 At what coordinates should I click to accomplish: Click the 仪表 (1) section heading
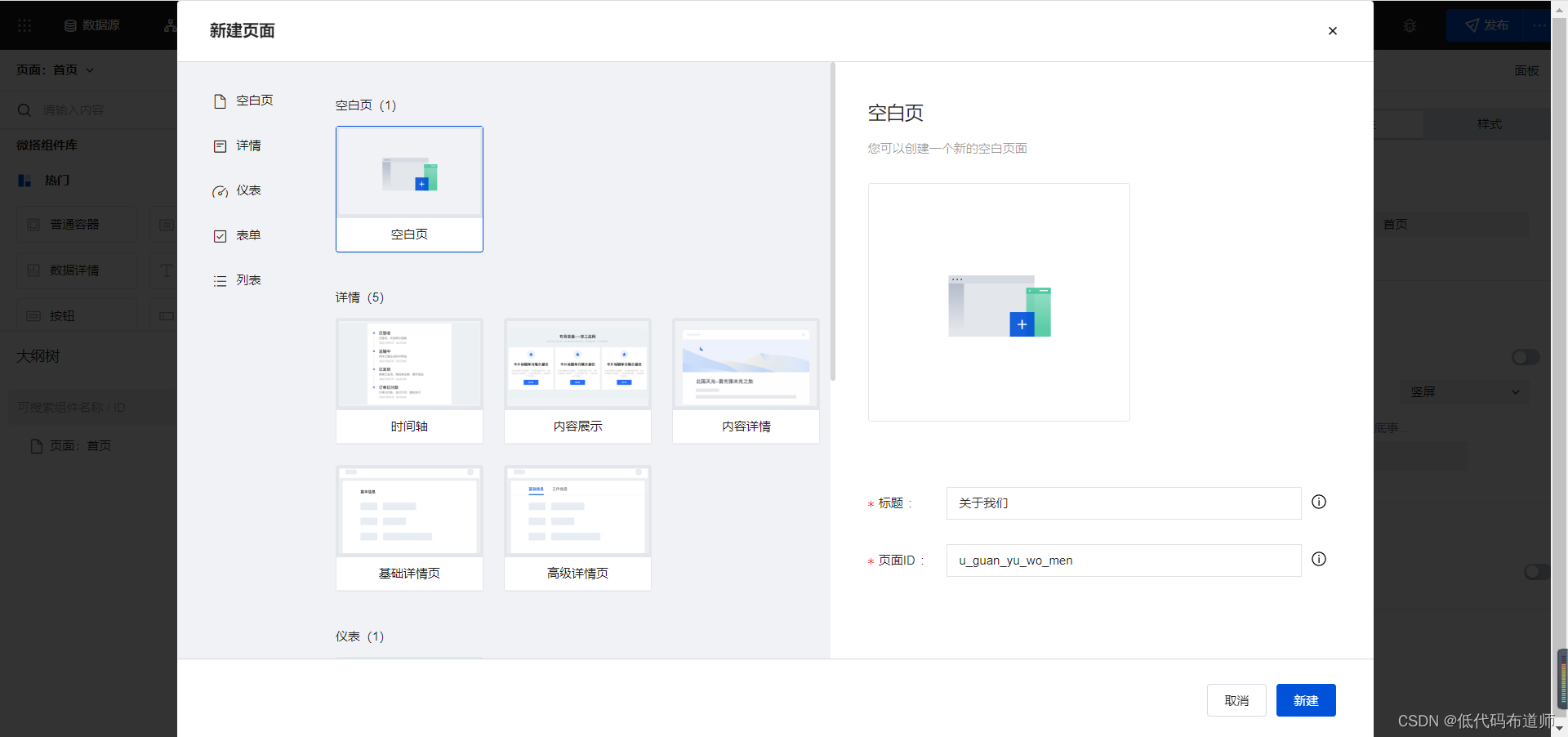(x=359, y=636)
